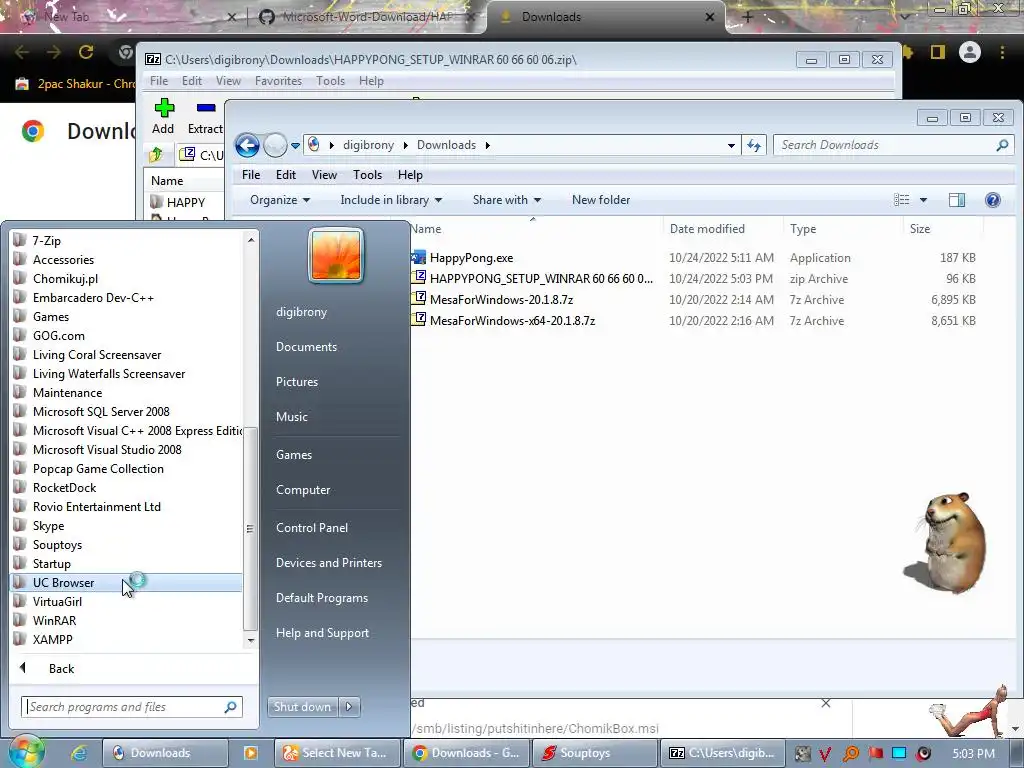
Task: Open Include in library dropdown
Action: tap(391, 200)
